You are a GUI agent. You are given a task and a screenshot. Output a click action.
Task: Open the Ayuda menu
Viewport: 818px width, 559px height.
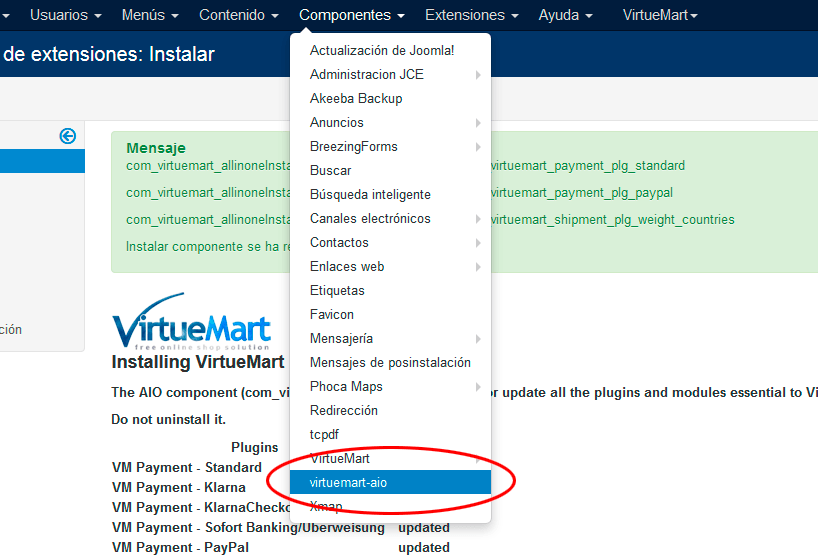click(x=566, y=15)
